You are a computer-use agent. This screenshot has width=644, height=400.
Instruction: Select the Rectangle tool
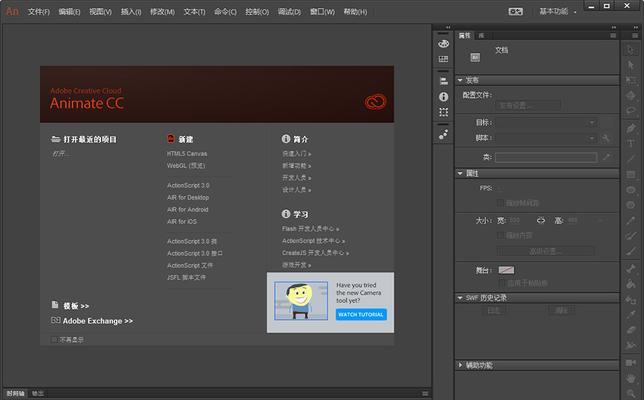(631, 175)
